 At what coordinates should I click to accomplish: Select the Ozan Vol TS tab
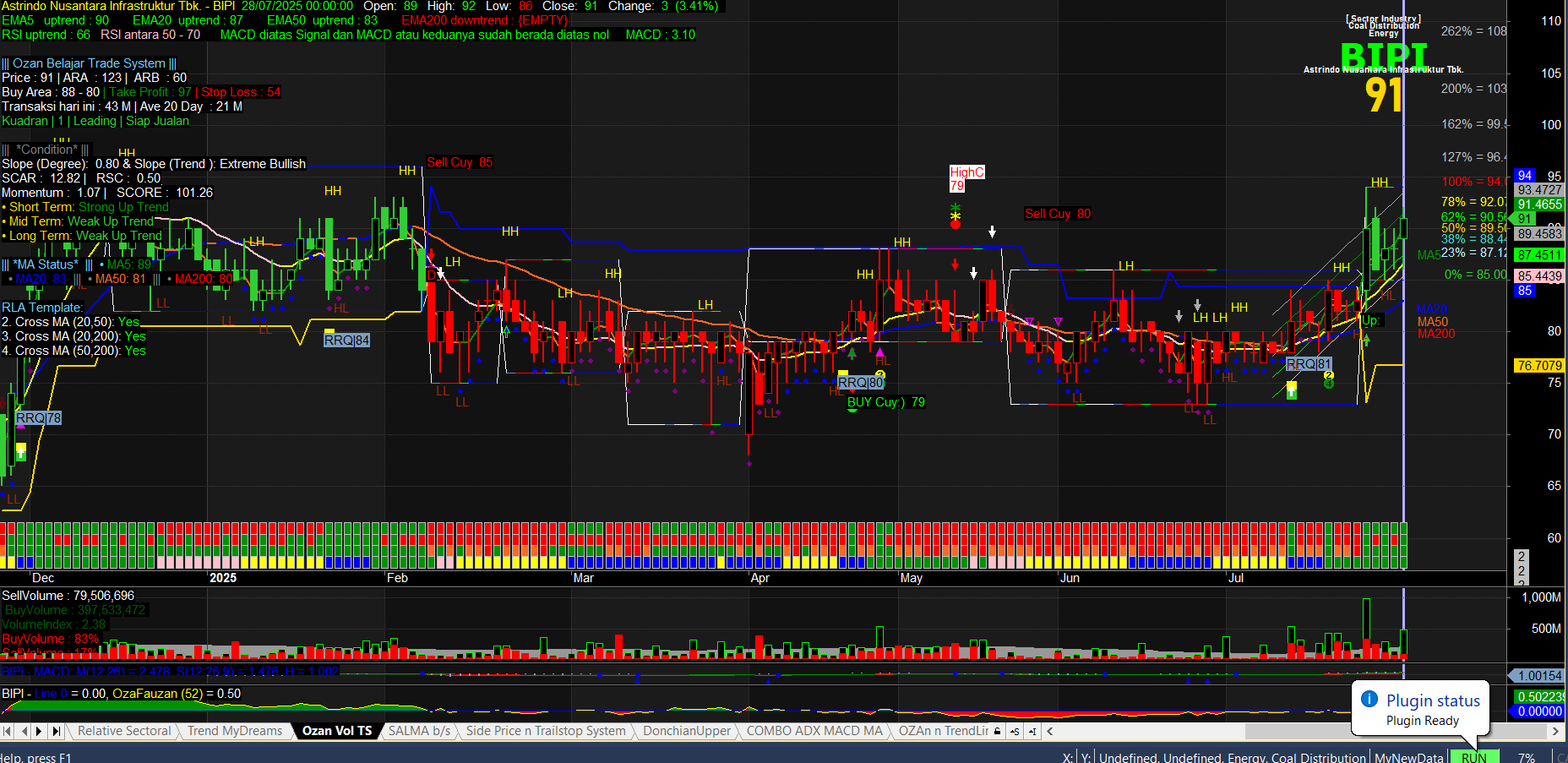(337, 731)
